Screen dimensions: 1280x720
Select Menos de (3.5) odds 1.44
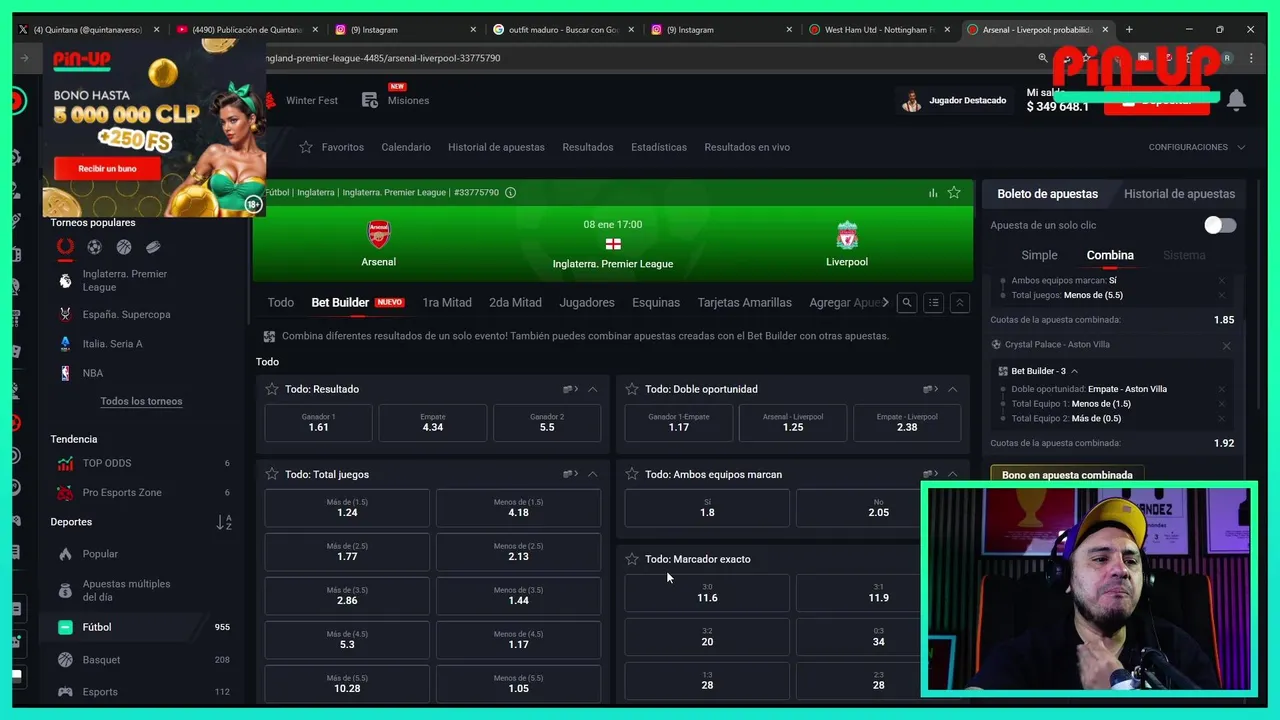(x=518, y=596)
